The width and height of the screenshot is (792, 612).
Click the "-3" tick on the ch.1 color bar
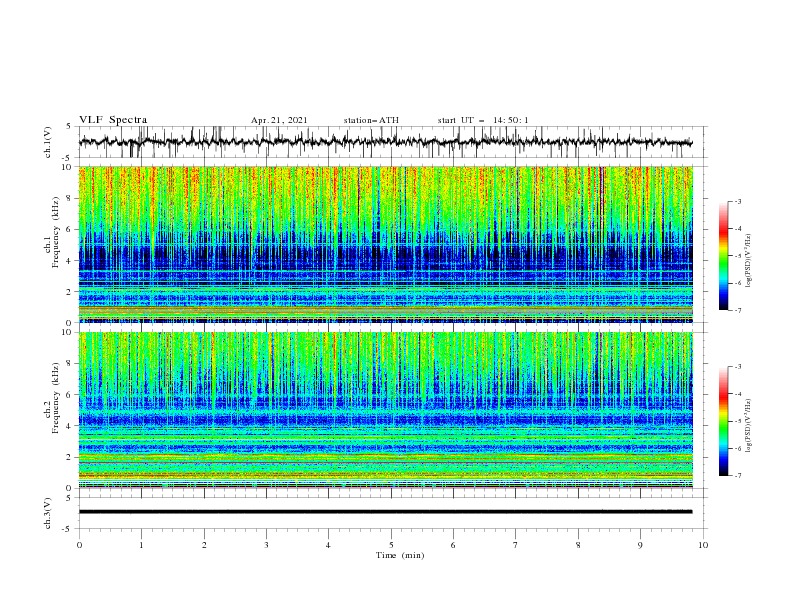pos(737,201)
